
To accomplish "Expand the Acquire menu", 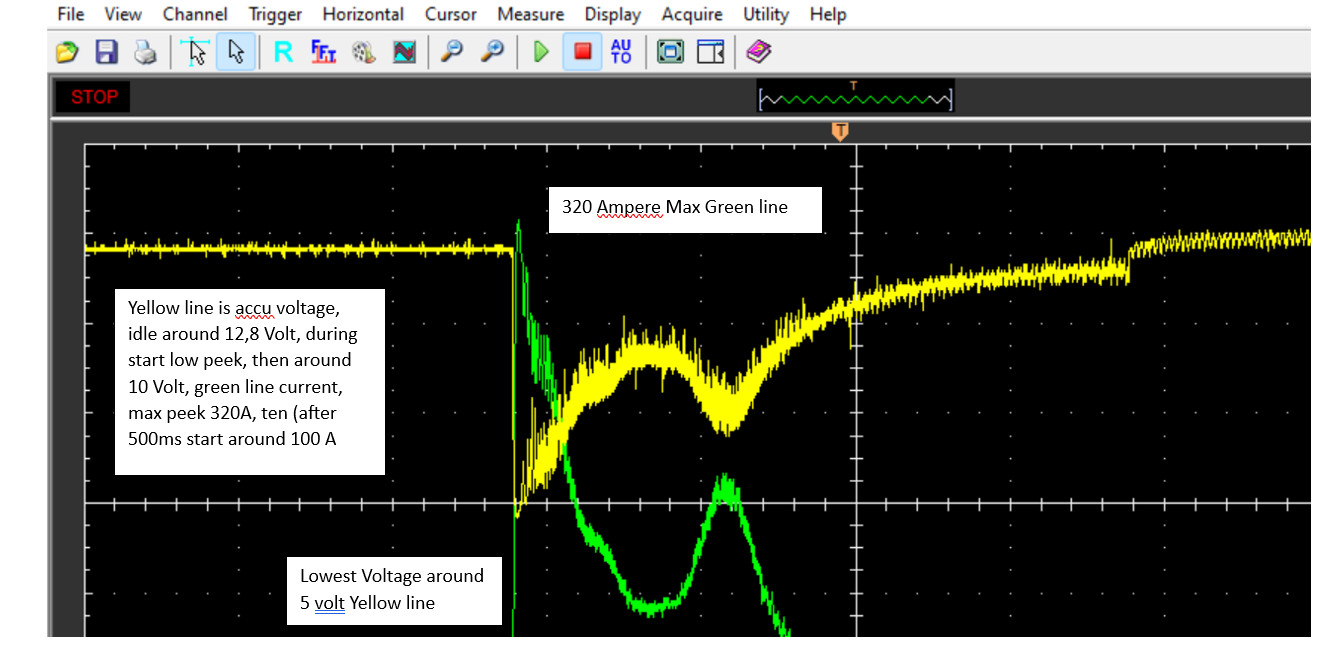I will 692,14.
